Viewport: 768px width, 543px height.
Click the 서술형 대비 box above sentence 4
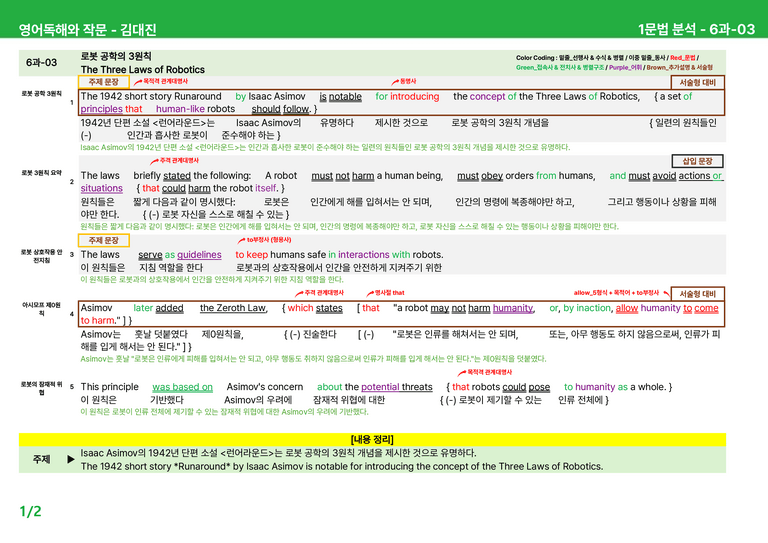(x=697, y=294)
